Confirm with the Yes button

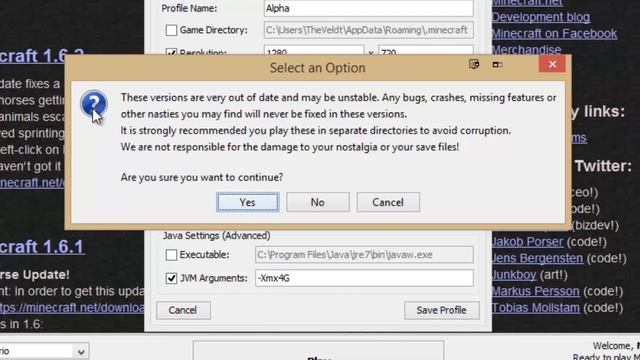[248, 202]
